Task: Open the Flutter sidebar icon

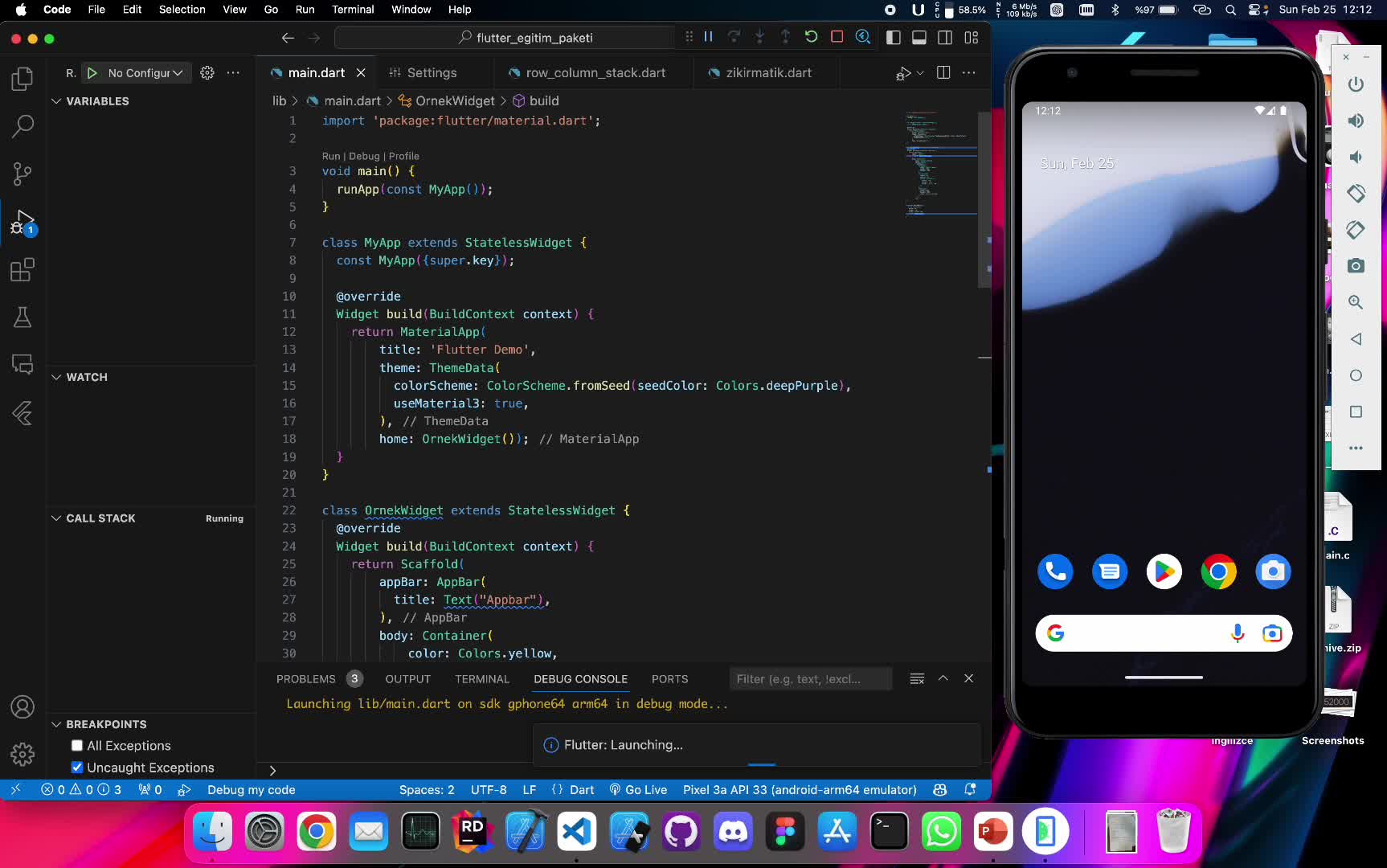Action: (23, 413)
